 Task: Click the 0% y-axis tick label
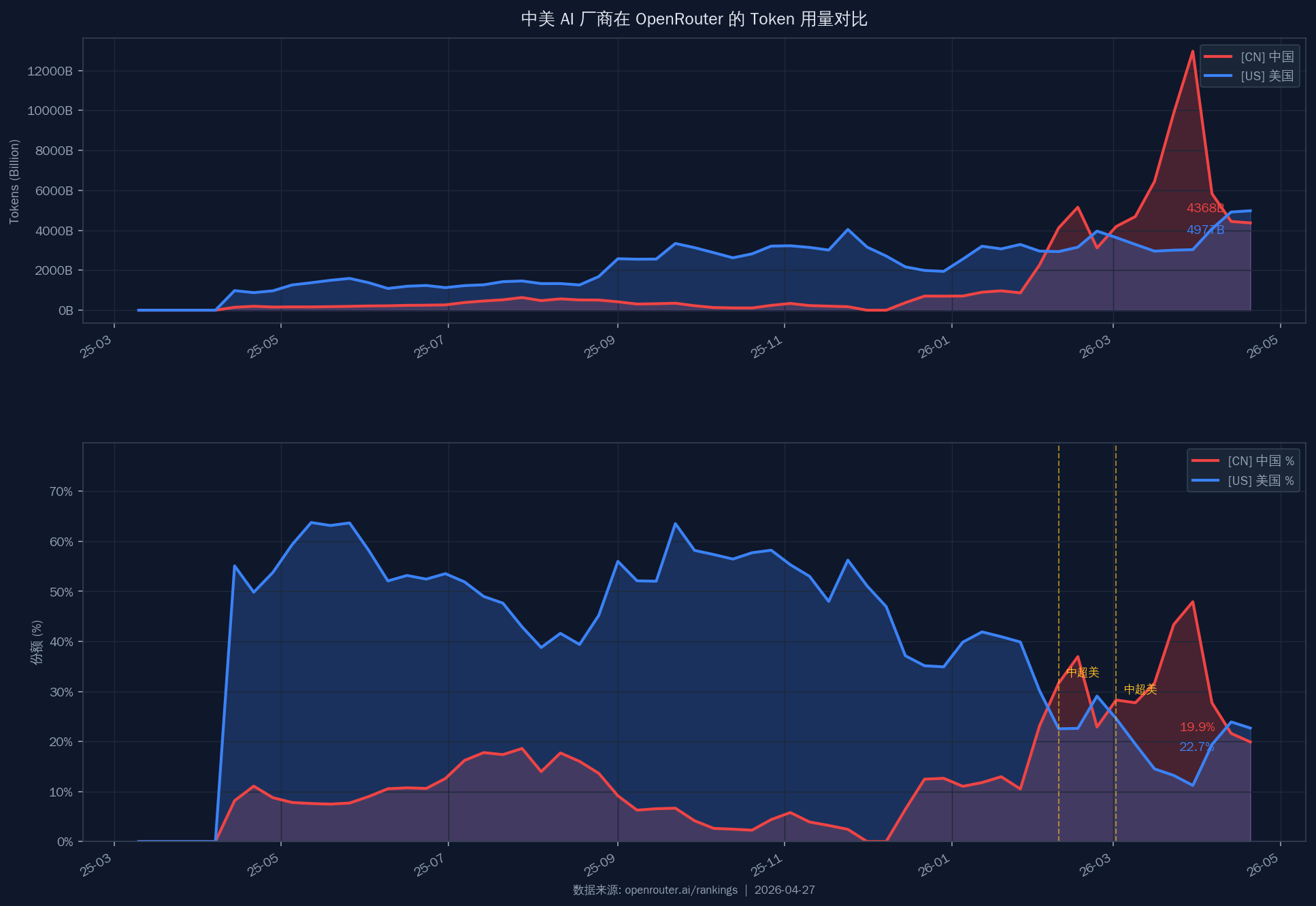[x=65, y=842]
